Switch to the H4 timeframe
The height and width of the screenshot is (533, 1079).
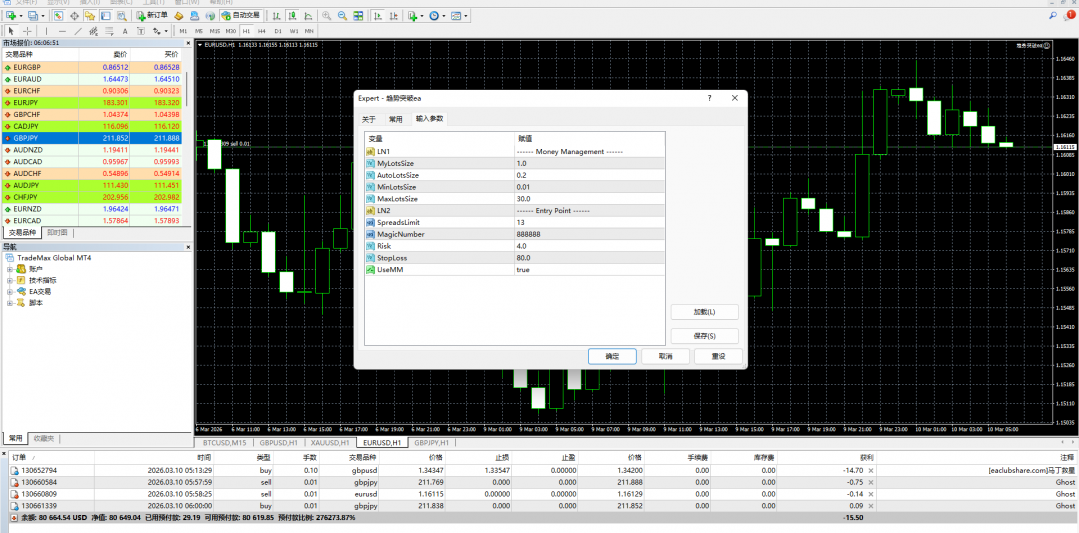tap(262, 31)
